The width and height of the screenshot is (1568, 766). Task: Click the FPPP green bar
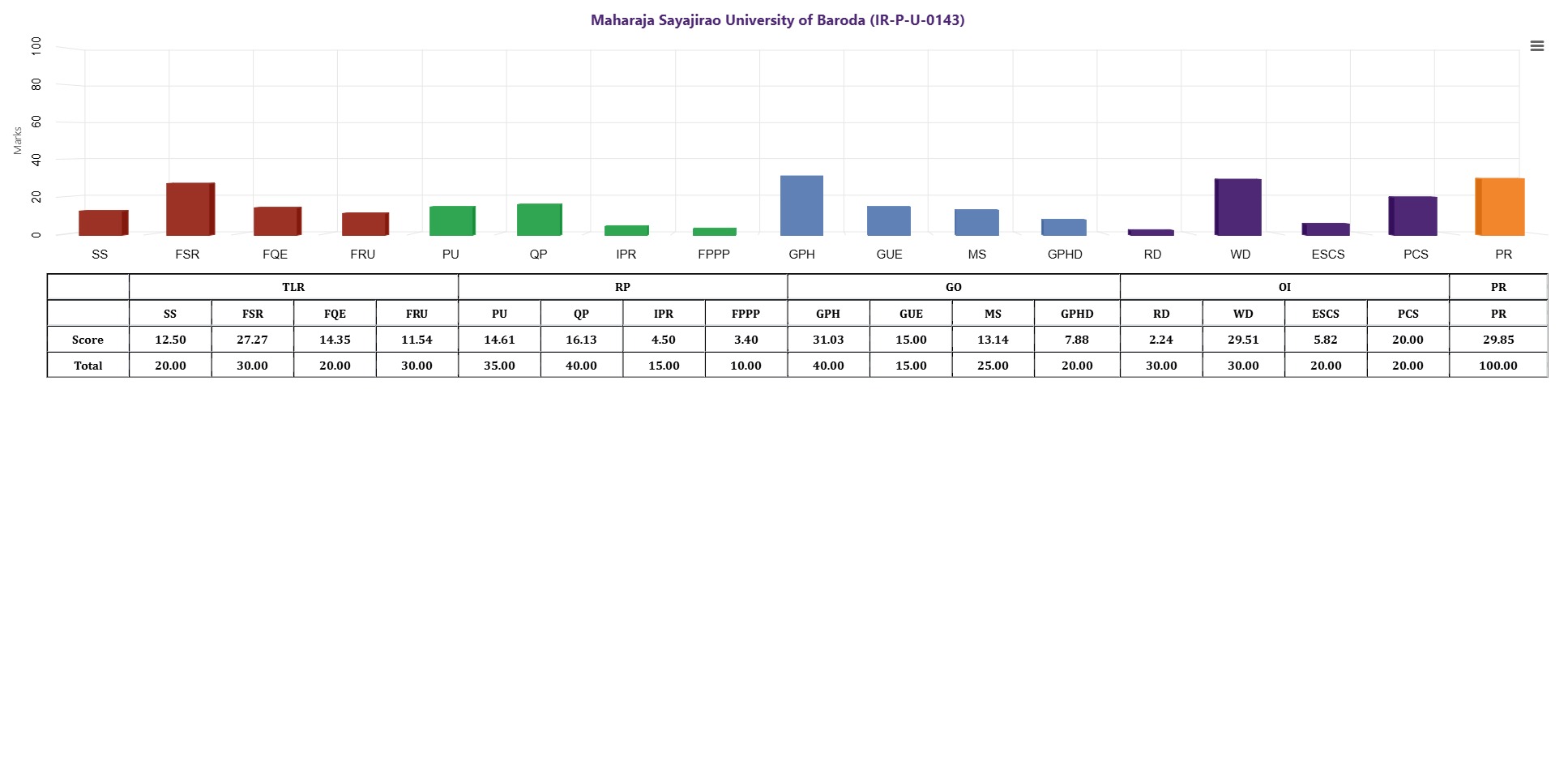tap(715, 232)
